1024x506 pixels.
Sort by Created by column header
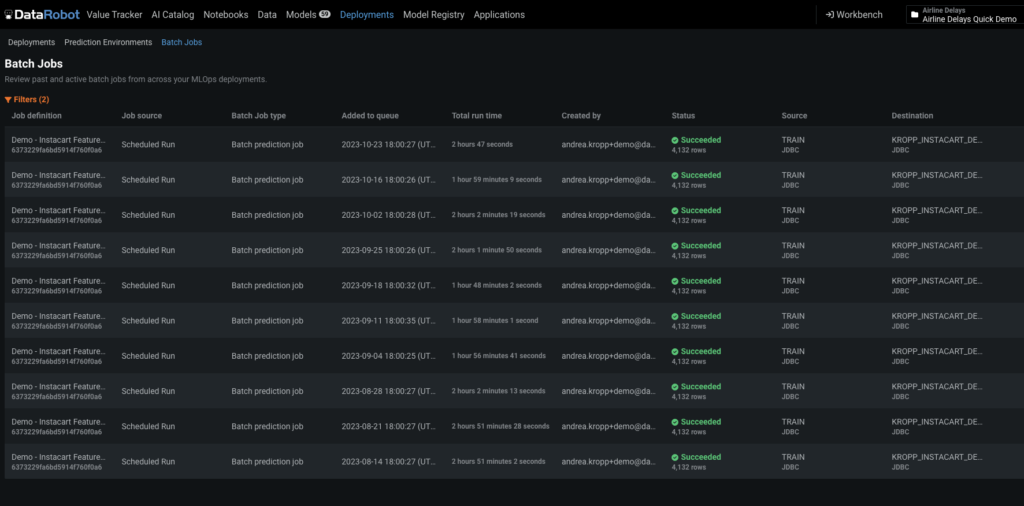(581, 116)
